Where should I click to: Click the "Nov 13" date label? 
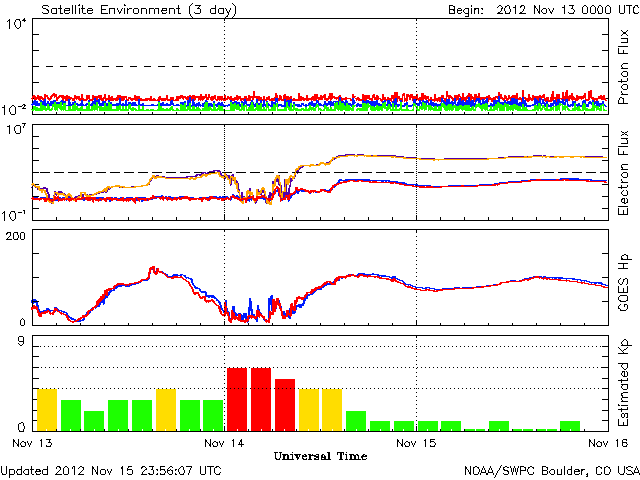[32, 443]
